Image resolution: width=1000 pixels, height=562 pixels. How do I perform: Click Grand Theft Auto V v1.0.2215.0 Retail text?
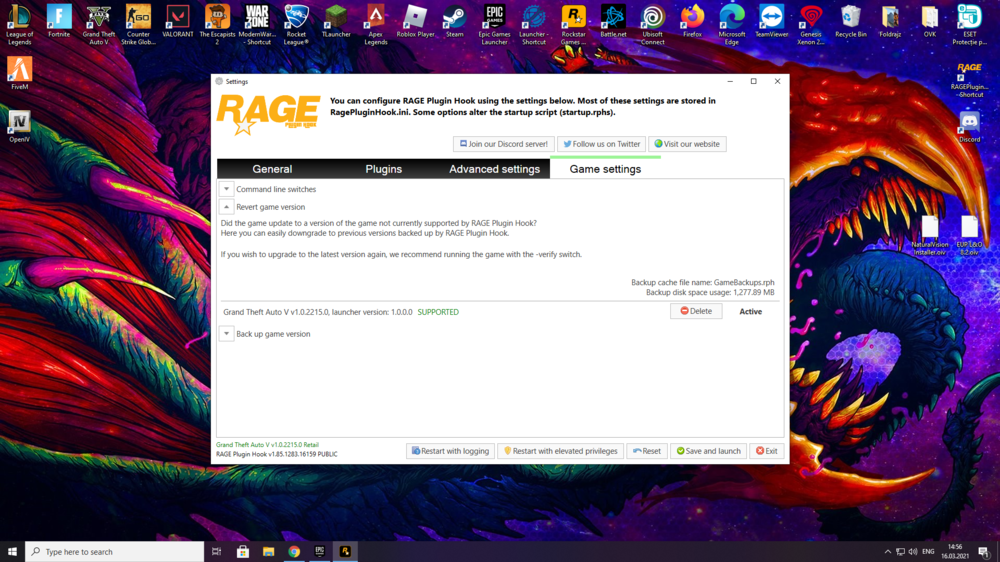[x=267, y=445]
